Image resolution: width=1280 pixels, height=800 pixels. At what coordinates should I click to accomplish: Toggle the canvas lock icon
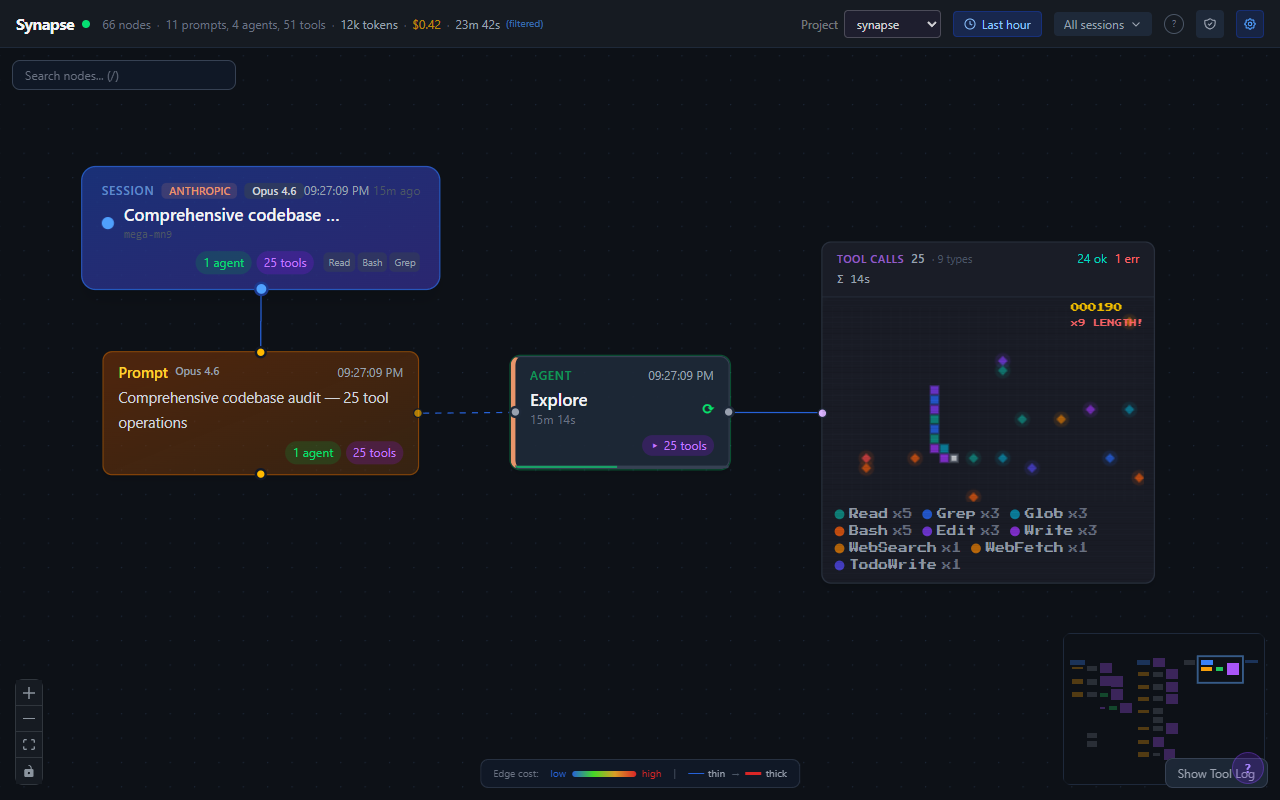28,770
